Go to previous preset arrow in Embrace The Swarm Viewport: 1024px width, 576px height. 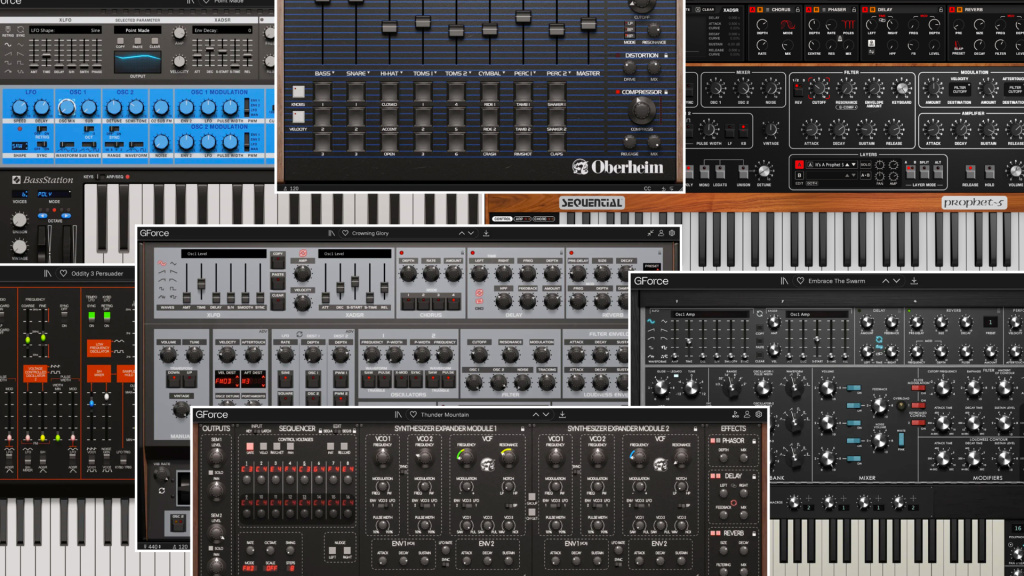[x=886, y=281]
